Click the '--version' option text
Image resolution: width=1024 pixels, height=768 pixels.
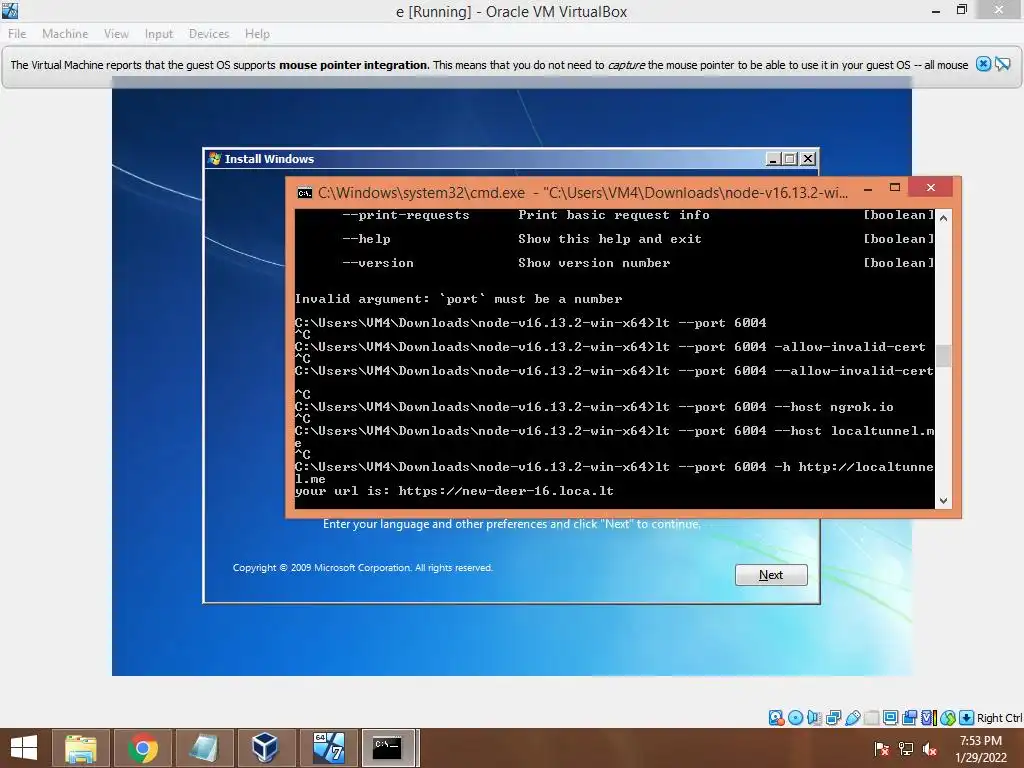(x=377, y=263)
